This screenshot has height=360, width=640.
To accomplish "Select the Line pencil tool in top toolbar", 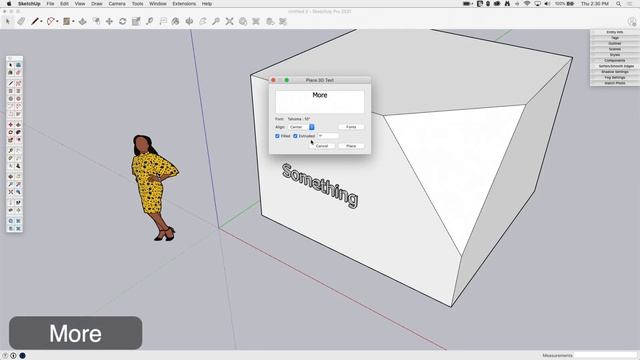I will coord(35,21).
